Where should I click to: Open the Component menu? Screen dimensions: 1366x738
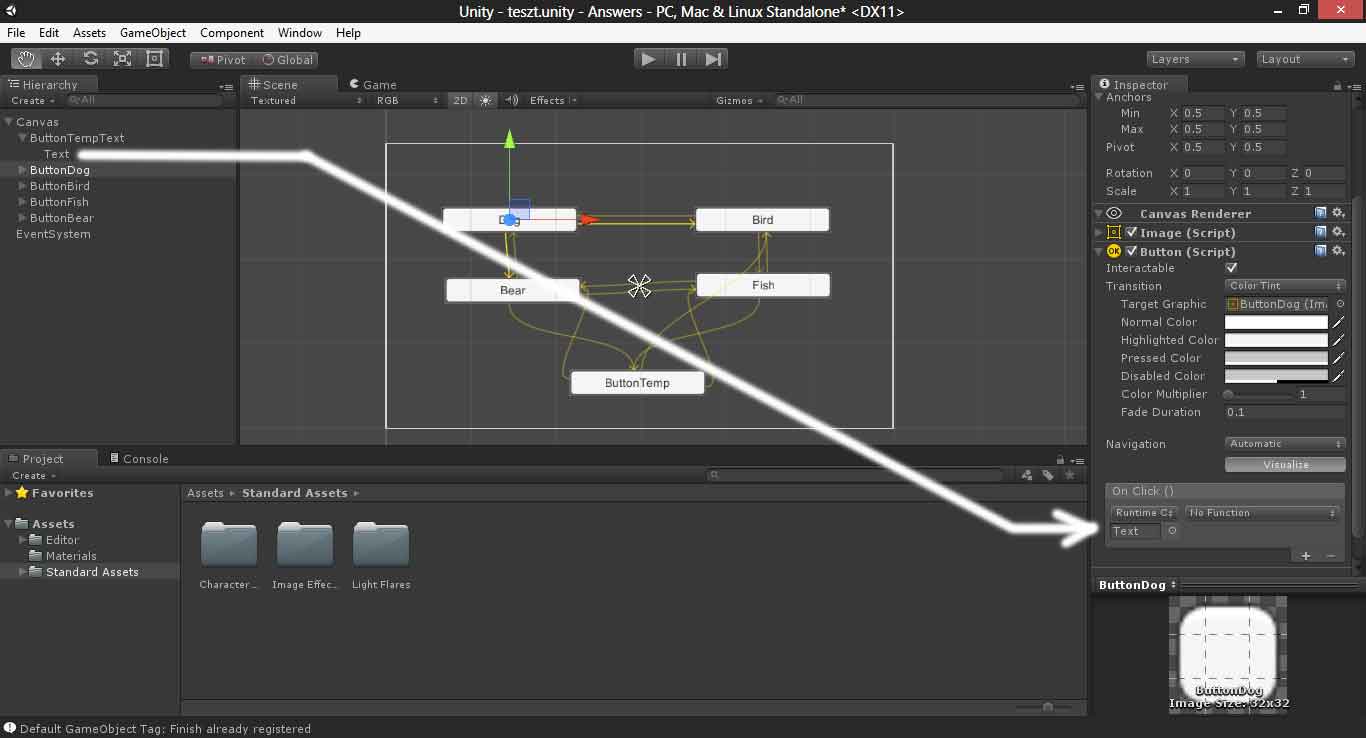(232, 33)
